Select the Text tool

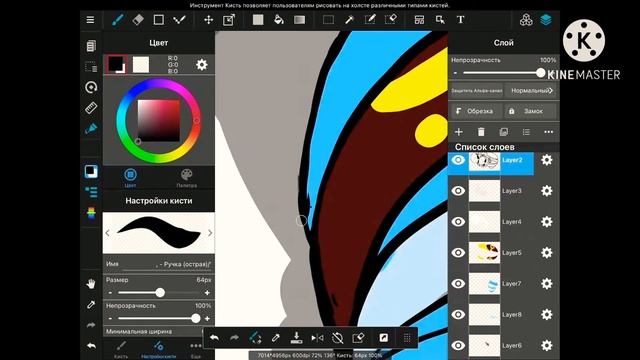(x=460, y=20)
